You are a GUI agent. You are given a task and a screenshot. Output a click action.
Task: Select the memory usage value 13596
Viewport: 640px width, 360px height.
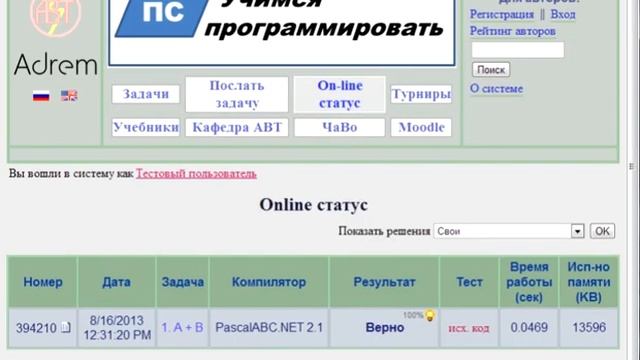click(589, 327)
